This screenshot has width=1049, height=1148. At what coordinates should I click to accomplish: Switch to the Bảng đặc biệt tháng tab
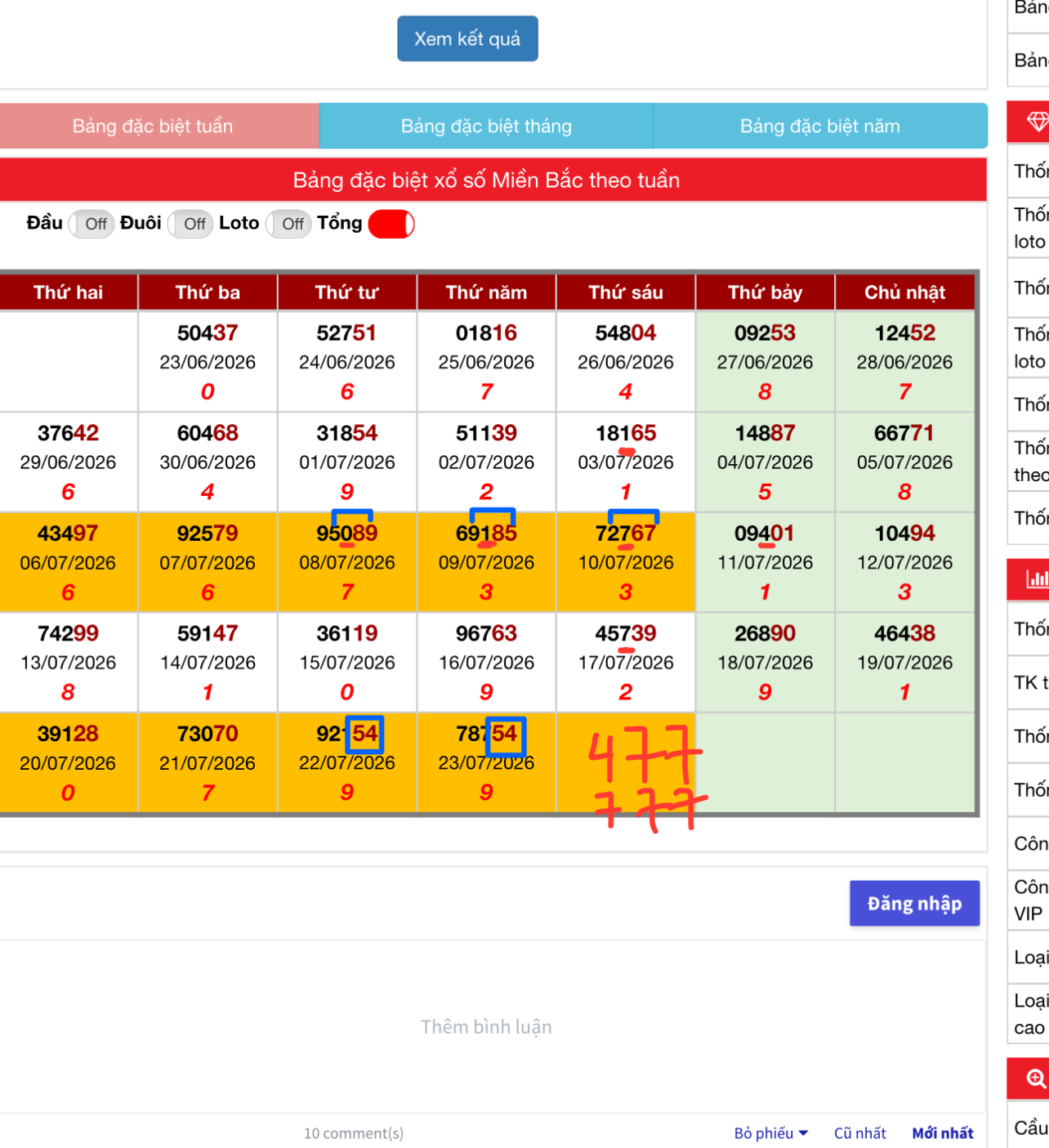coord(486,126)
